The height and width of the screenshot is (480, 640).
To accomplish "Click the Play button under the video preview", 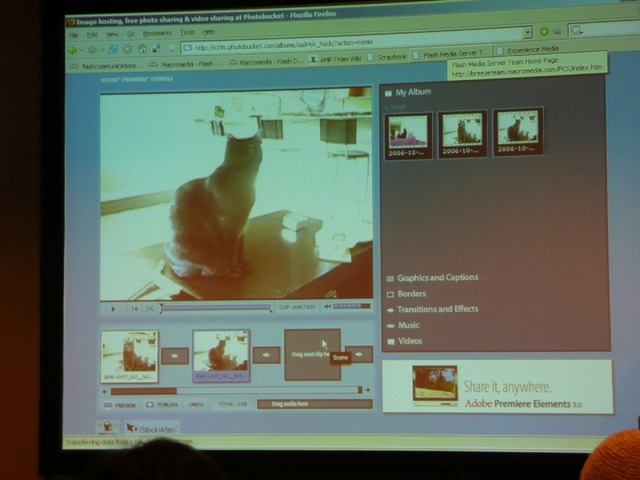I will [113, 309].
